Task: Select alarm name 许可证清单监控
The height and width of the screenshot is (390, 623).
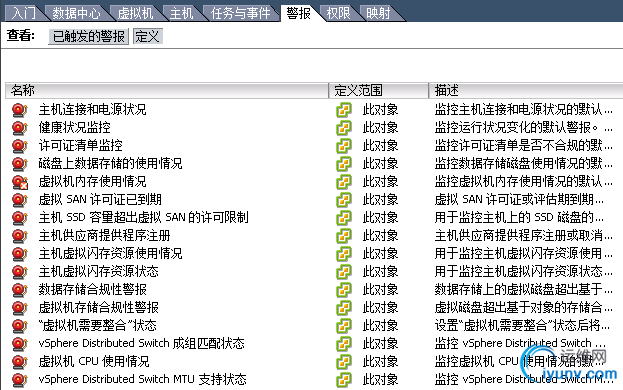Action: click(81, 145)
